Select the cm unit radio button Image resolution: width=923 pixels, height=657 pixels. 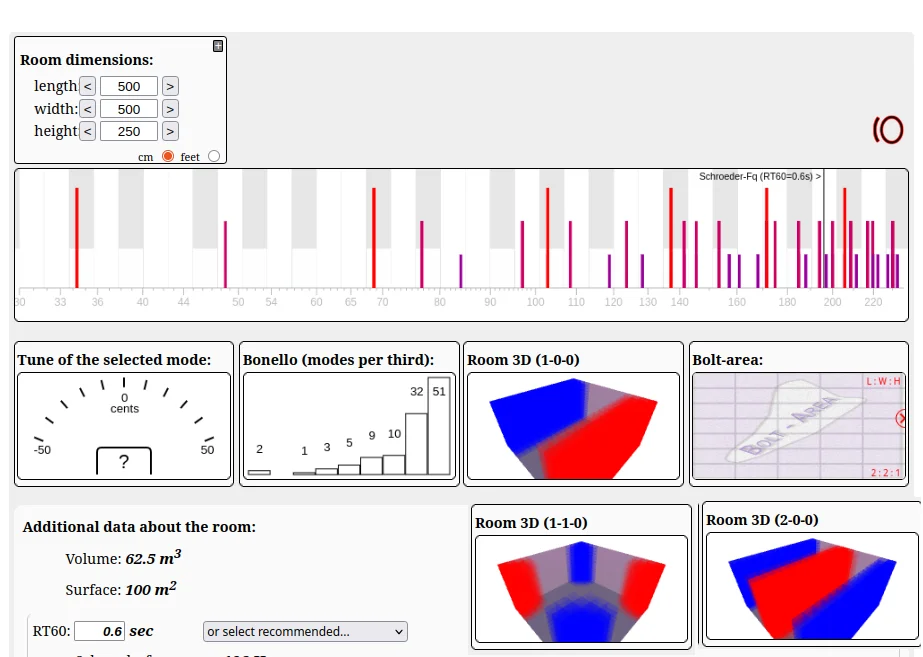pos(168,157)
